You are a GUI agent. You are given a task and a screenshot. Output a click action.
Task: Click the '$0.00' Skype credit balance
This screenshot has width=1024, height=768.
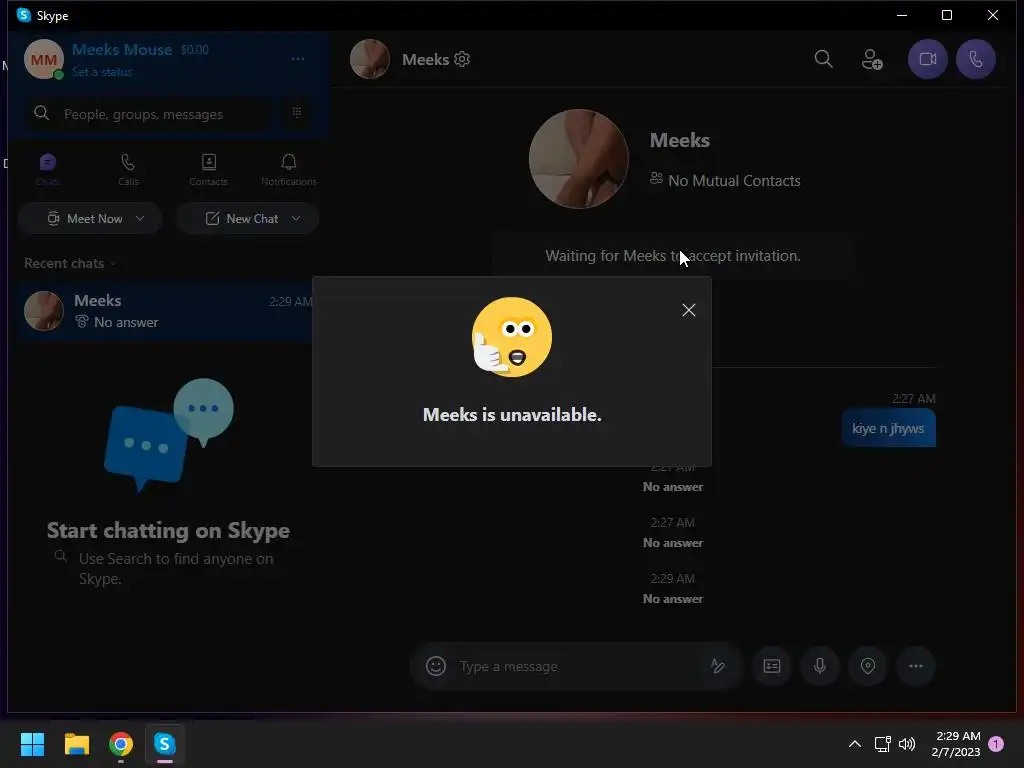(195, 50)
